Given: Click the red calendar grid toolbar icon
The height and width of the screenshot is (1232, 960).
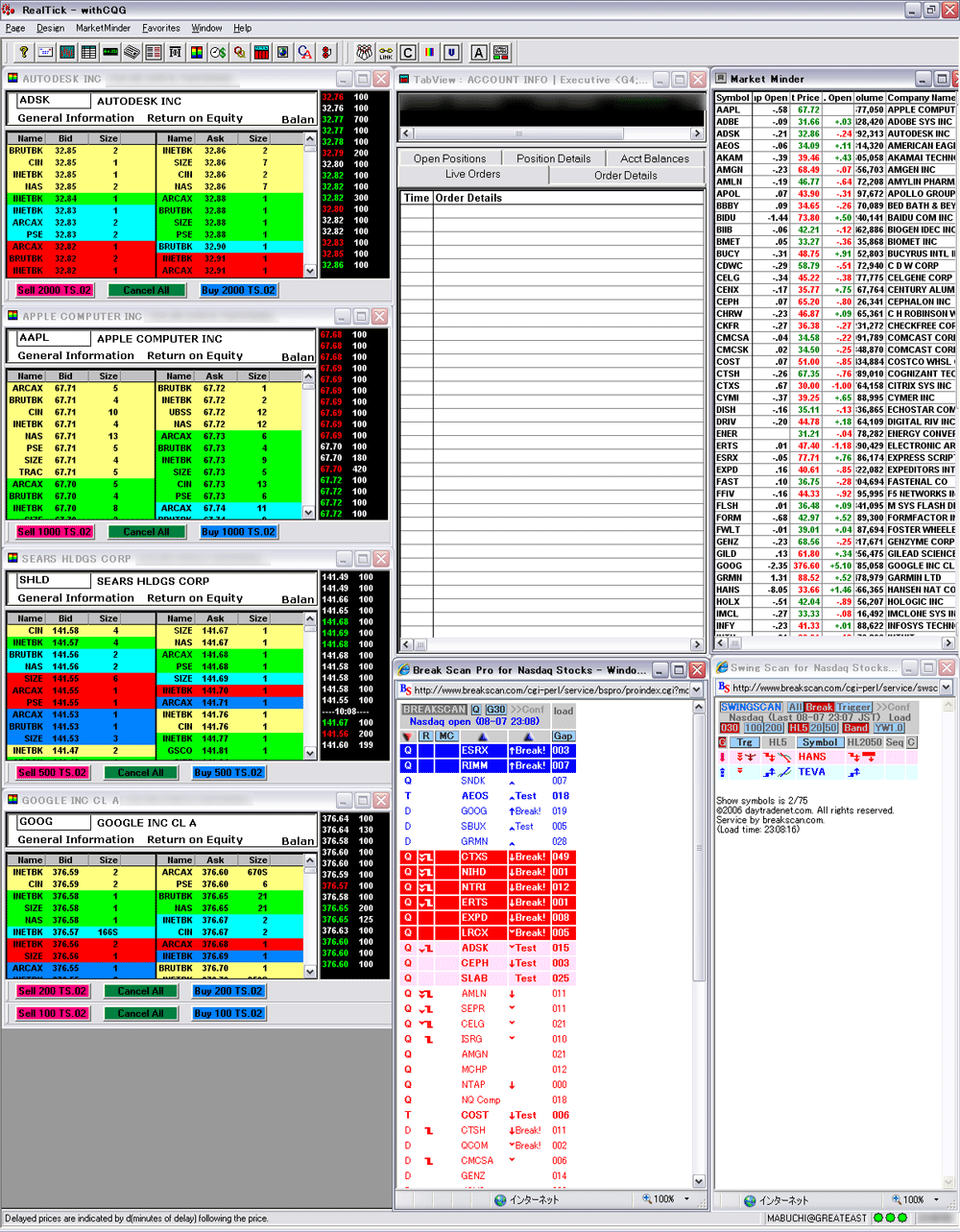Looking at the screenshot, I should [x=261, y=52].
